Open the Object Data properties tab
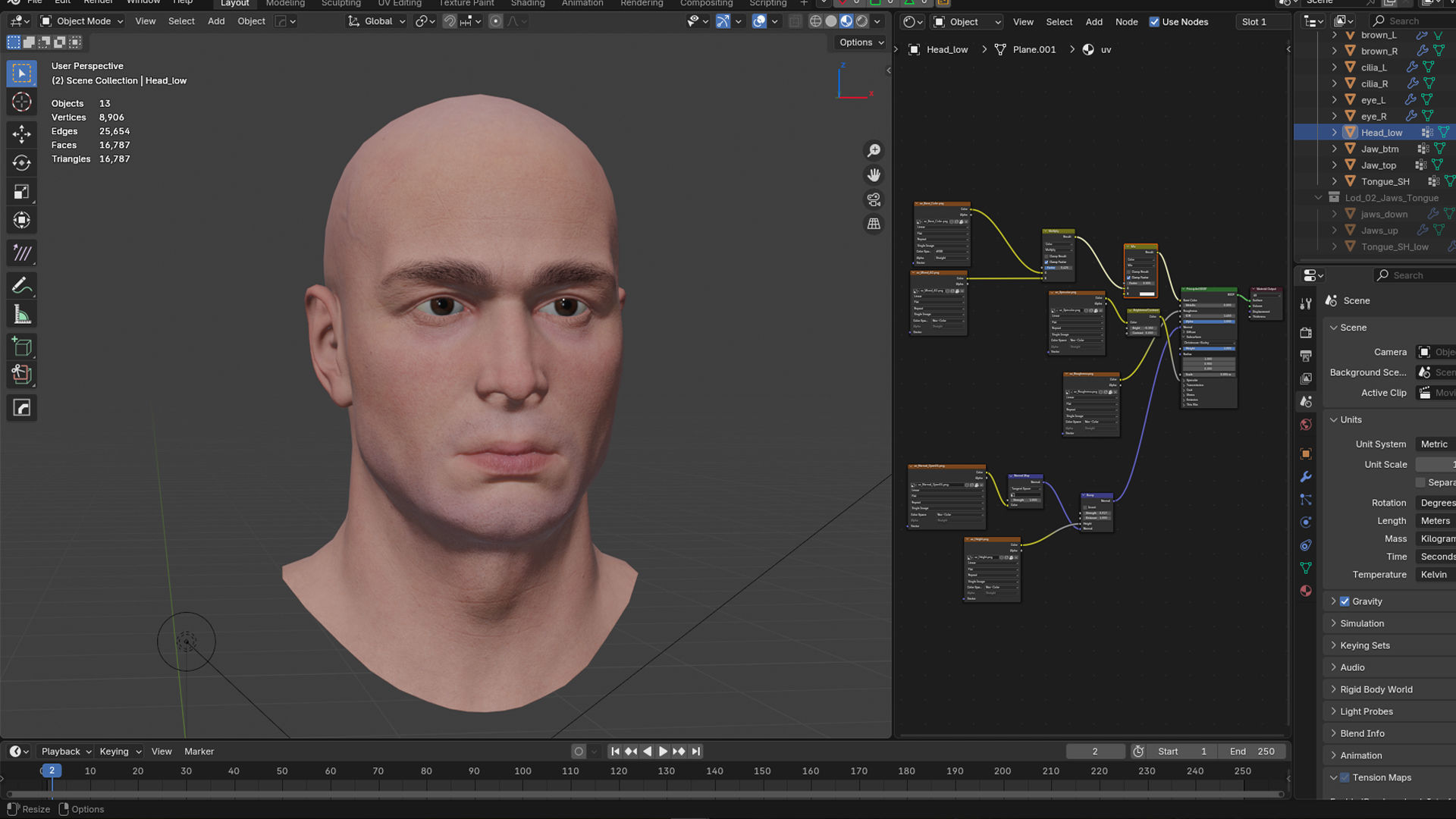 click(1306, 568)
